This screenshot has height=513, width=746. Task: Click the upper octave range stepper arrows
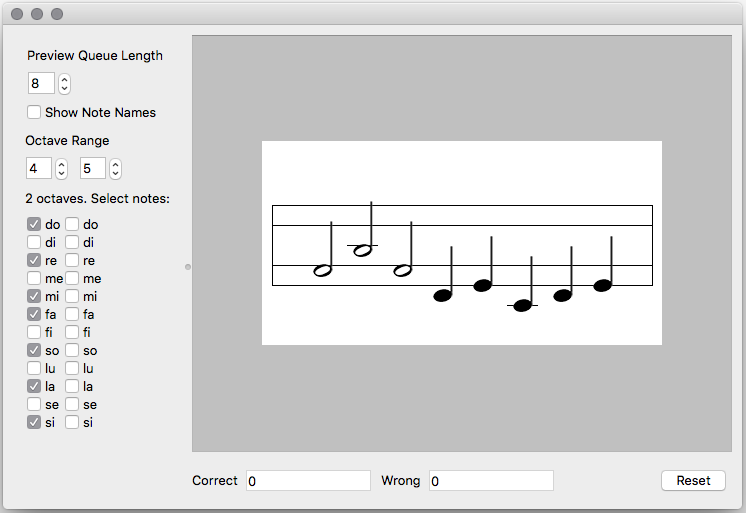[115, 168]
